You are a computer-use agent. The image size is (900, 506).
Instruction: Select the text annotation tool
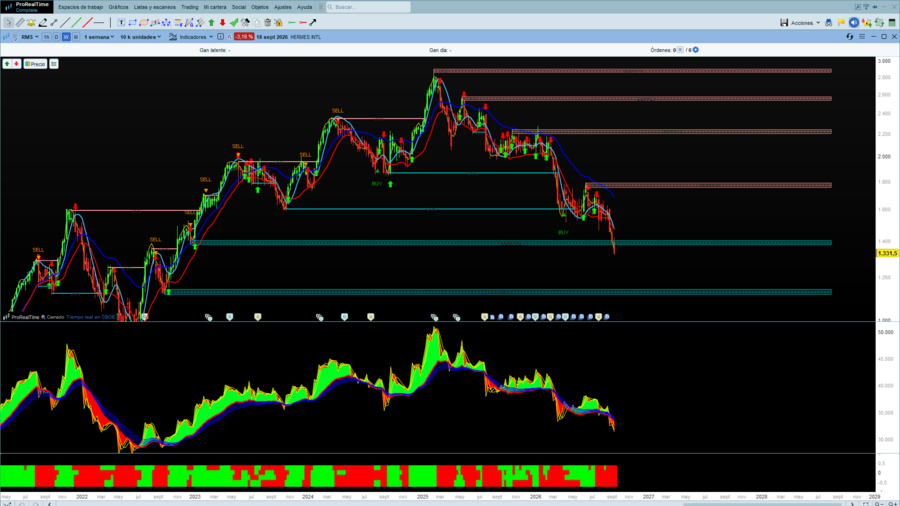[121, 22]
